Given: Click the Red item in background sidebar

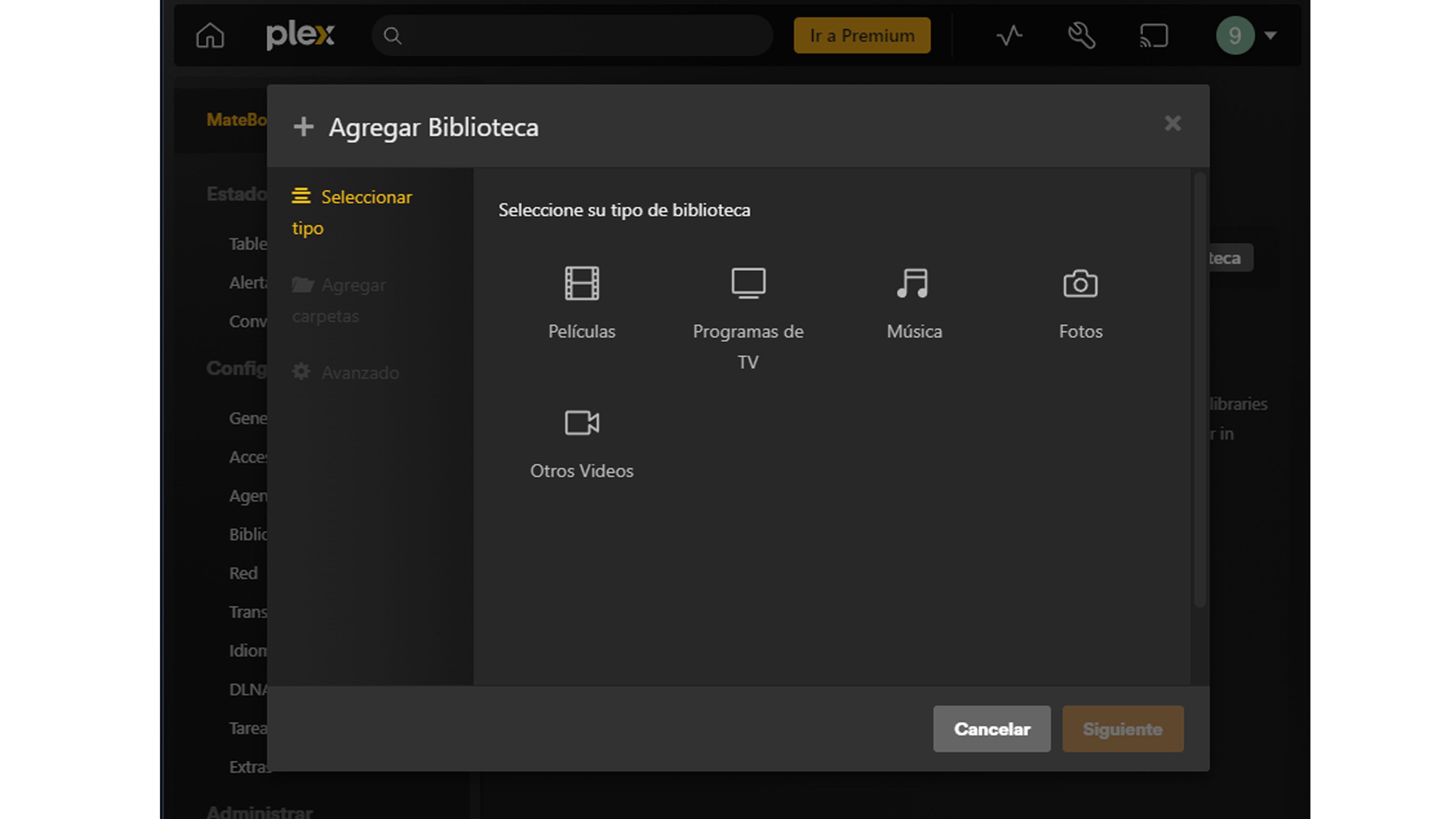Looking at the screenshot, I should point(243,573).
